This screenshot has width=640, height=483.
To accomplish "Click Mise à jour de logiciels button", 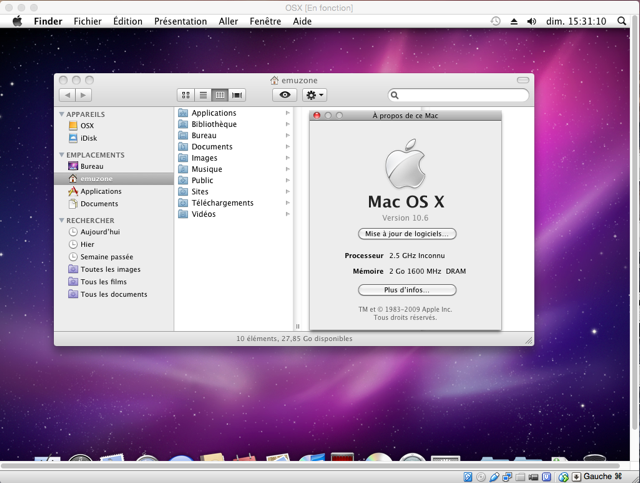I will (407, 234).
